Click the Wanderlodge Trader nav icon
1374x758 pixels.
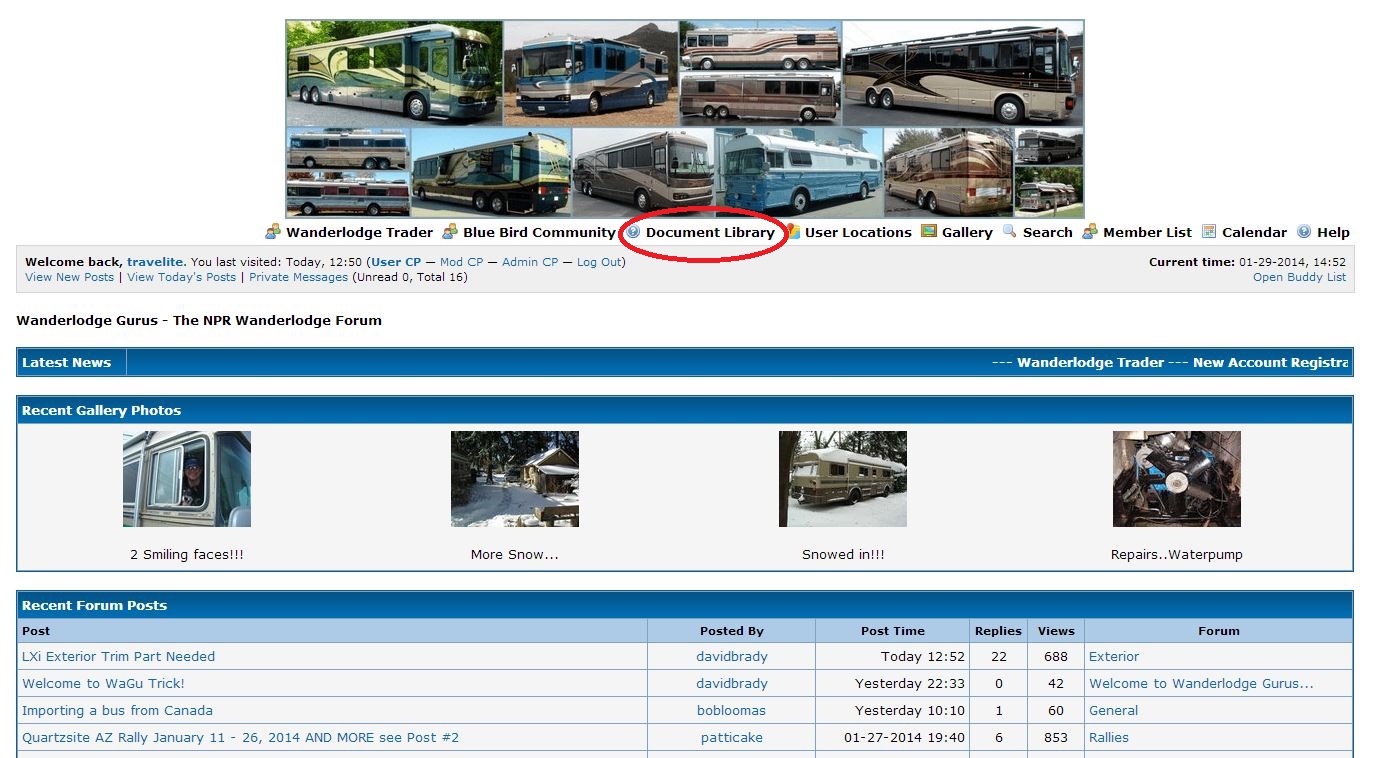tap(273, 232)
